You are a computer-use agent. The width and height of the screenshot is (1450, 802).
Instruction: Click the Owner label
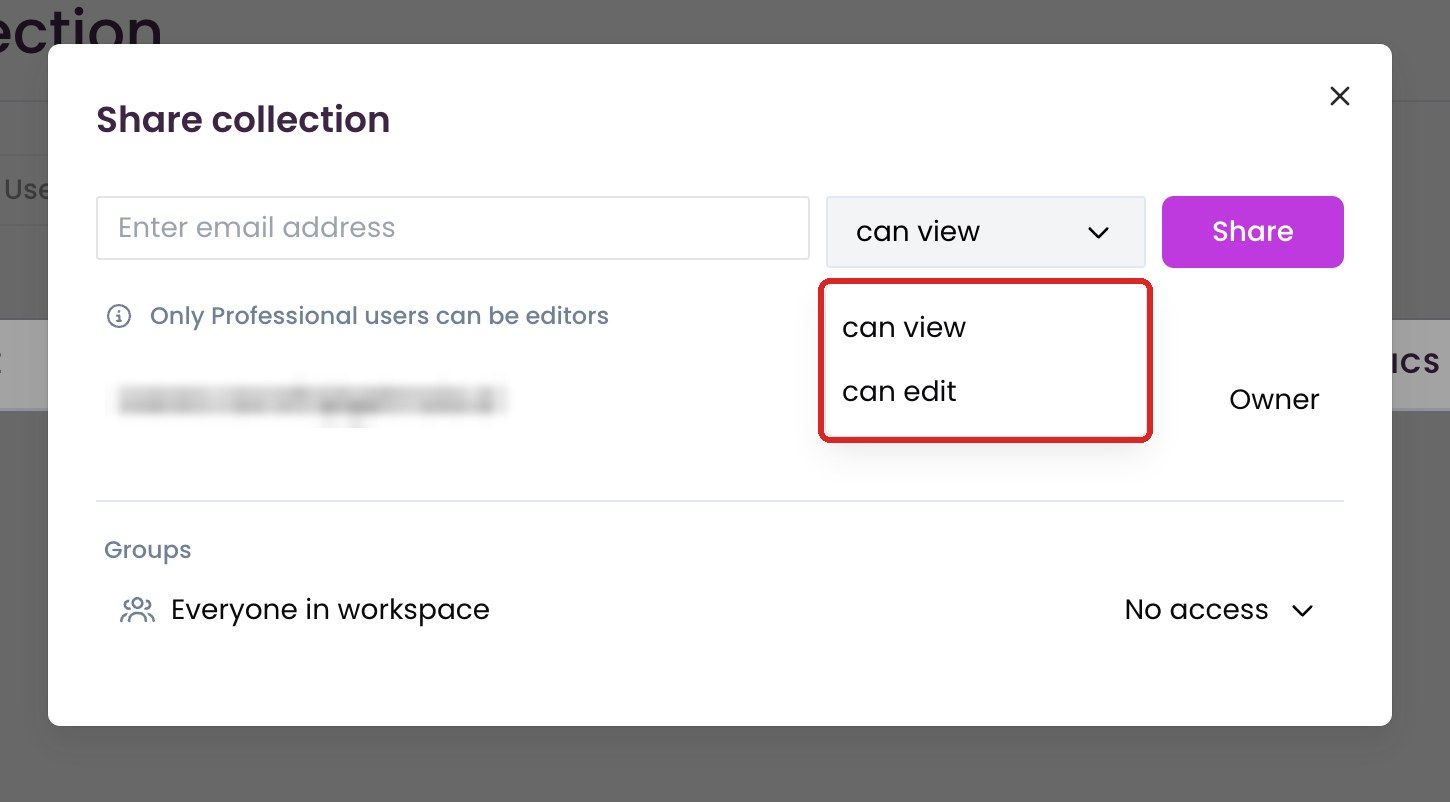(1274, 400)
